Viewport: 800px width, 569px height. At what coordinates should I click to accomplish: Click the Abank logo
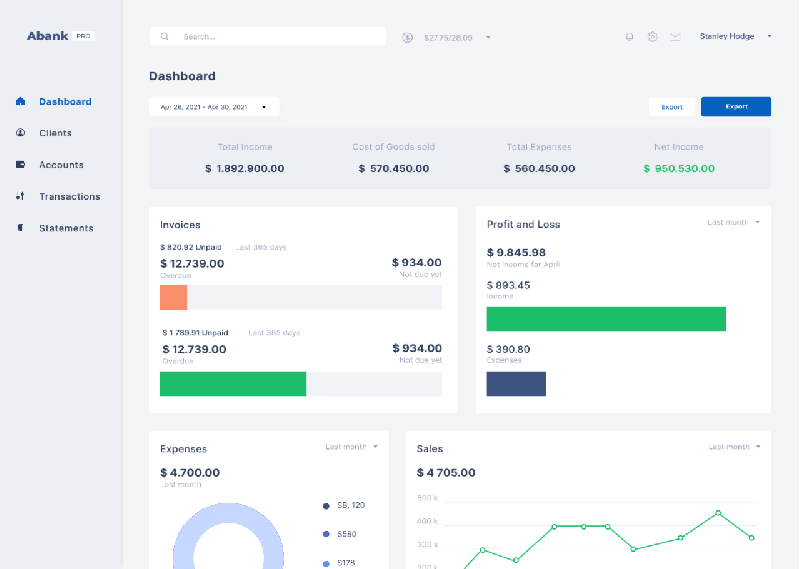(47, 36)
